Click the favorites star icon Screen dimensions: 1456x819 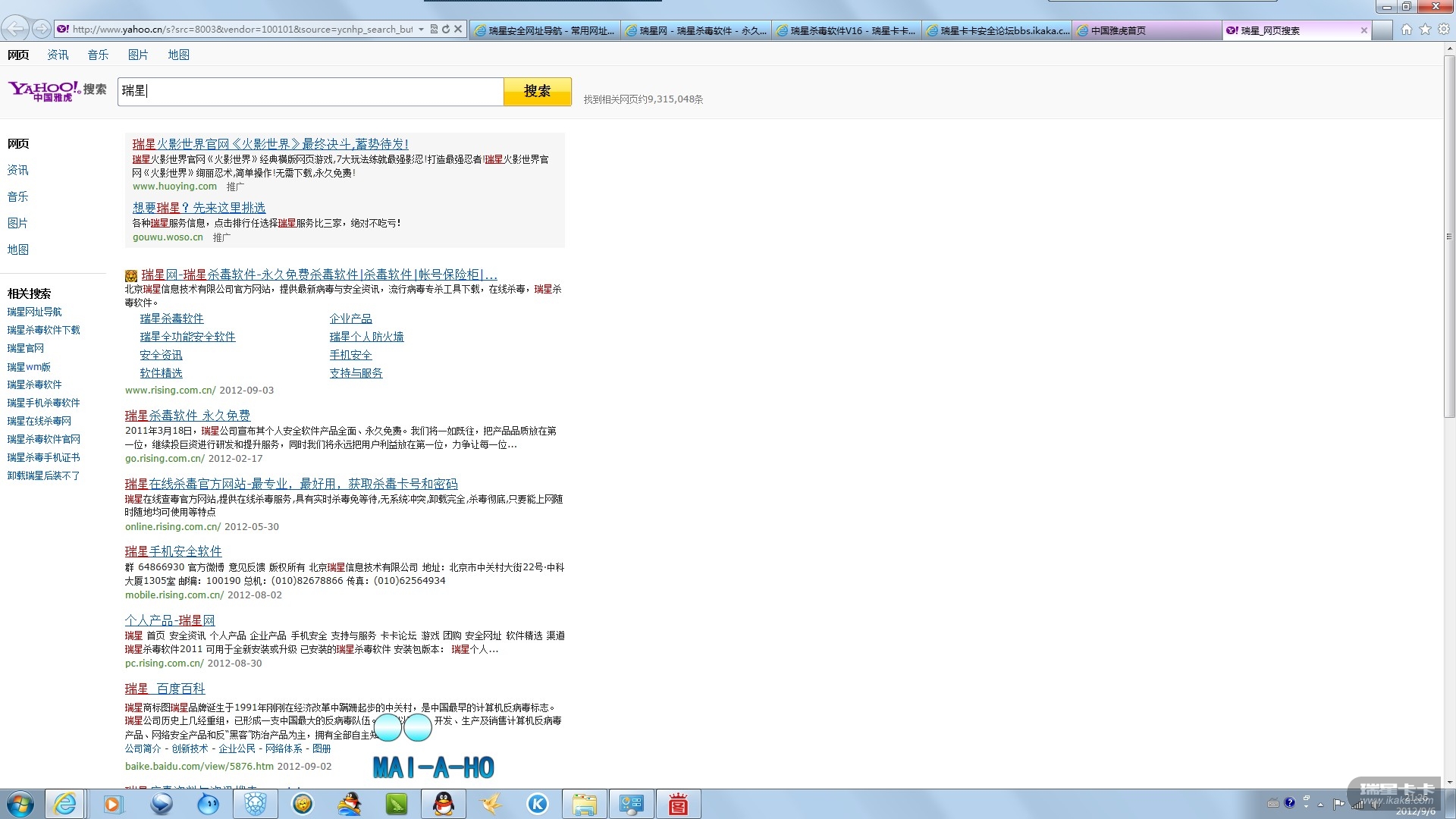[1425, 30]
